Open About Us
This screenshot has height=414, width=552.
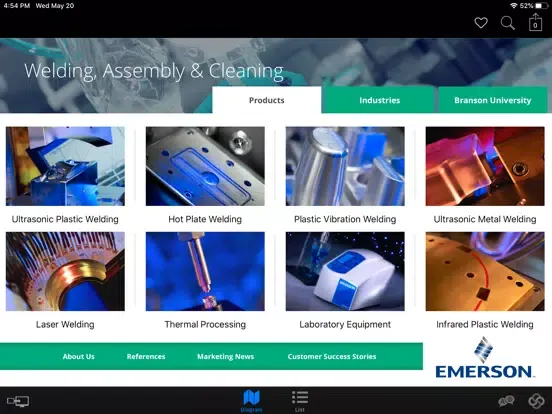point(79,356)
